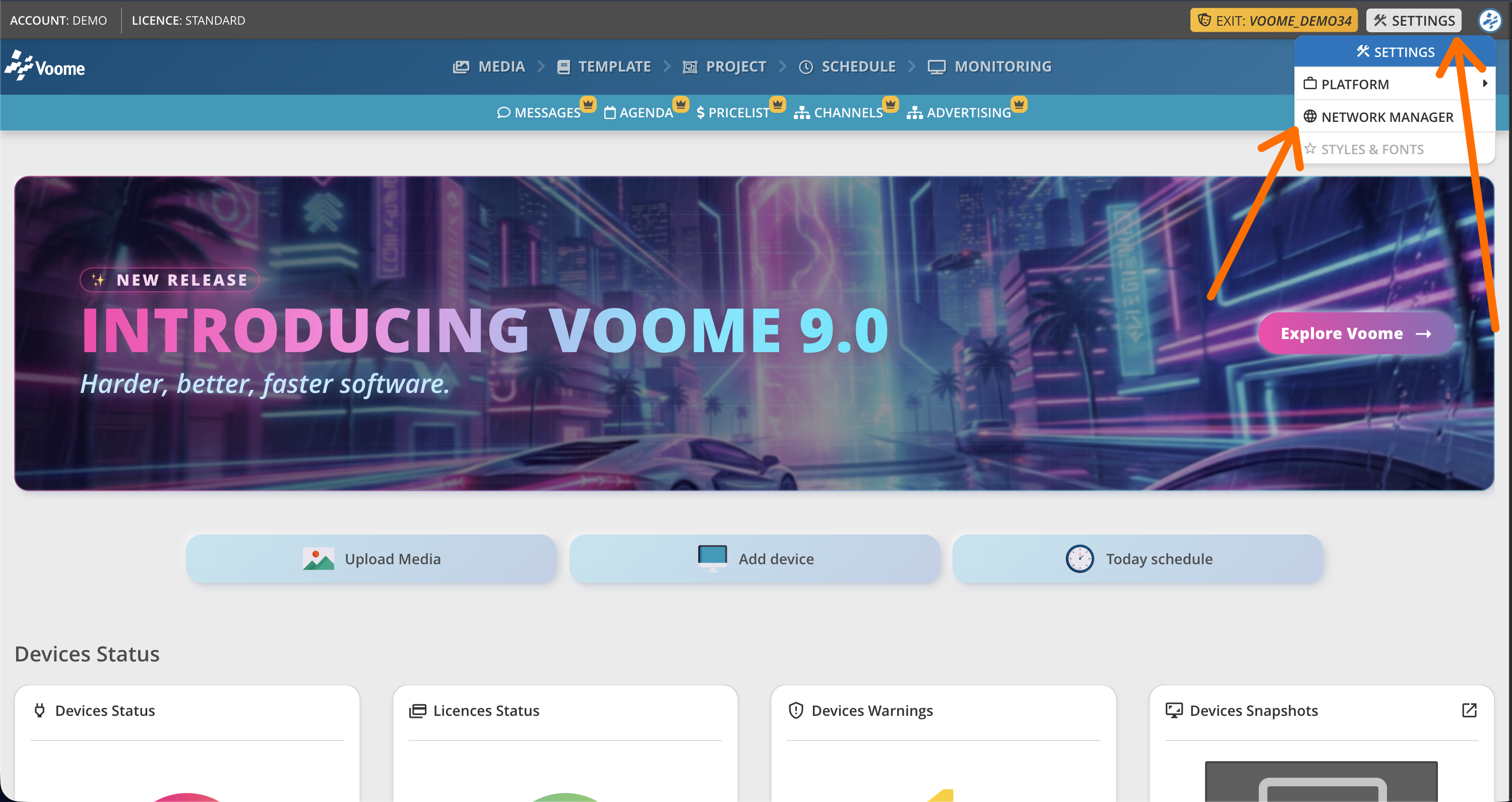The image size is (1512, 802).
Task: Choose STYLES & FONTS in the settings menu
Action: tap(1395, 149)
